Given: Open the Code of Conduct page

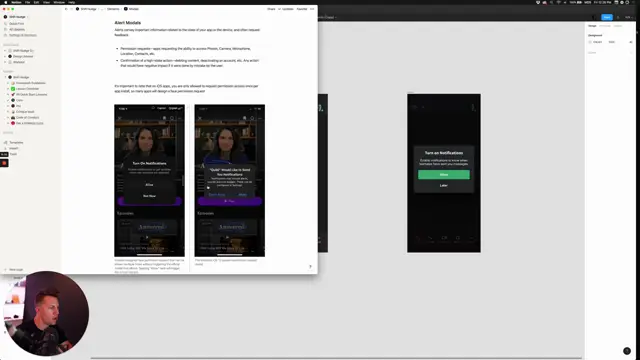Looking at the screenshot, I should [x=27, y=117].
